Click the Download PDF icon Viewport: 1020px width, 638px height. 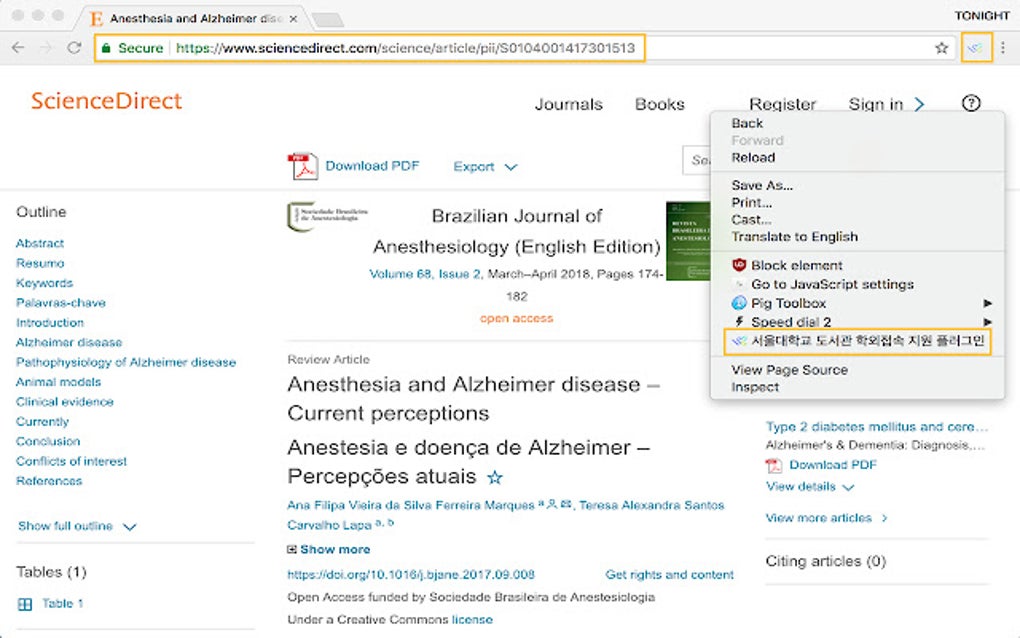pyautogui.click(x=302, y=166)
